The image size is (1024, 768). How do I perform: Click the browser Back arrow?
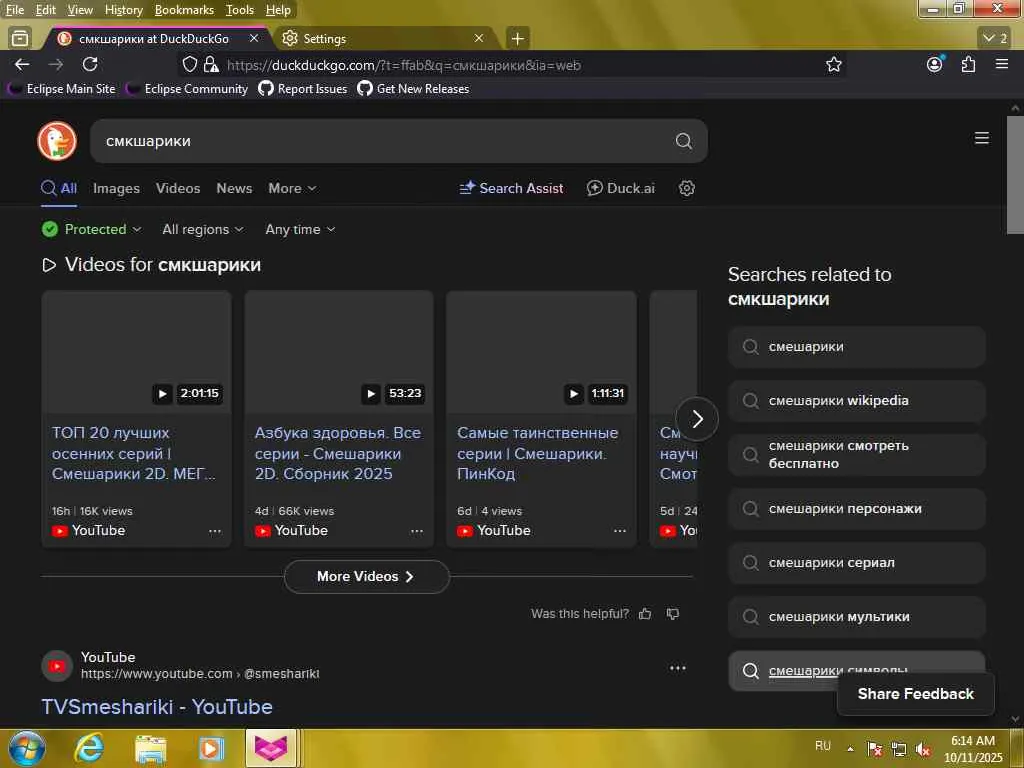click(x=22, y=65)
